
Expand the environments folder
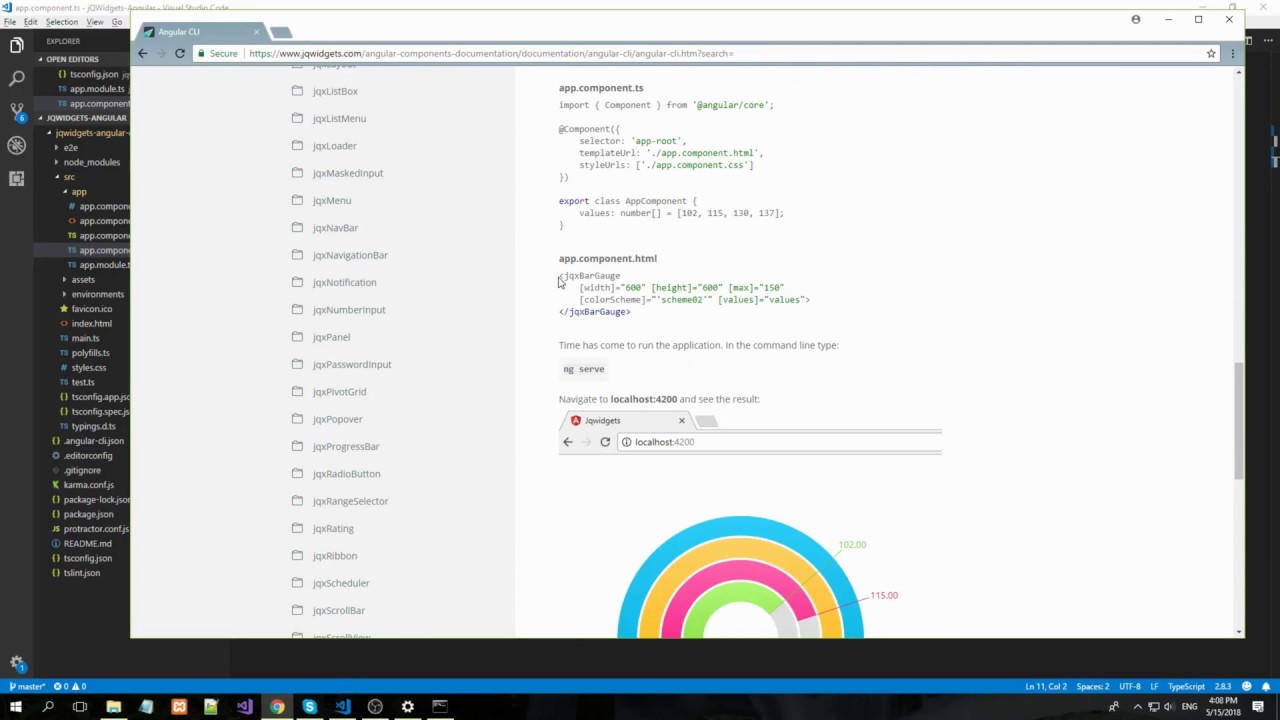[97, 294]
